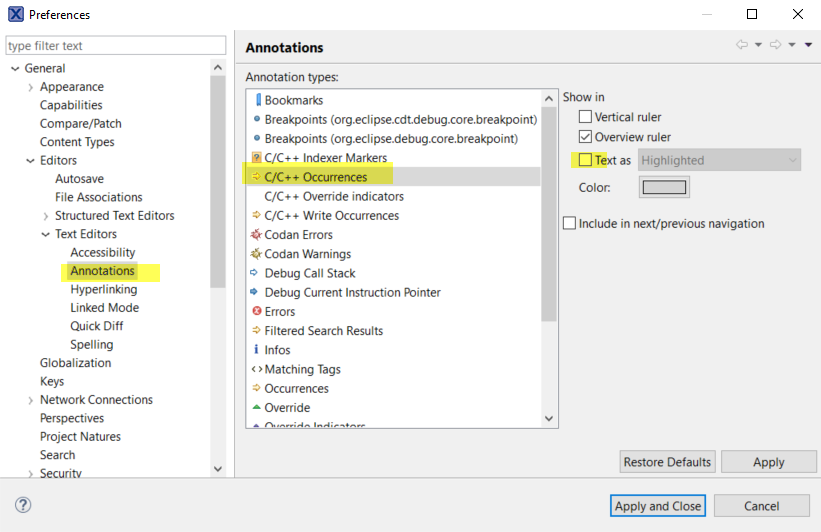821x532 pixels.
Task: Click the Debug Call Stack arrow icon
Action: click(x=256, y=273)
